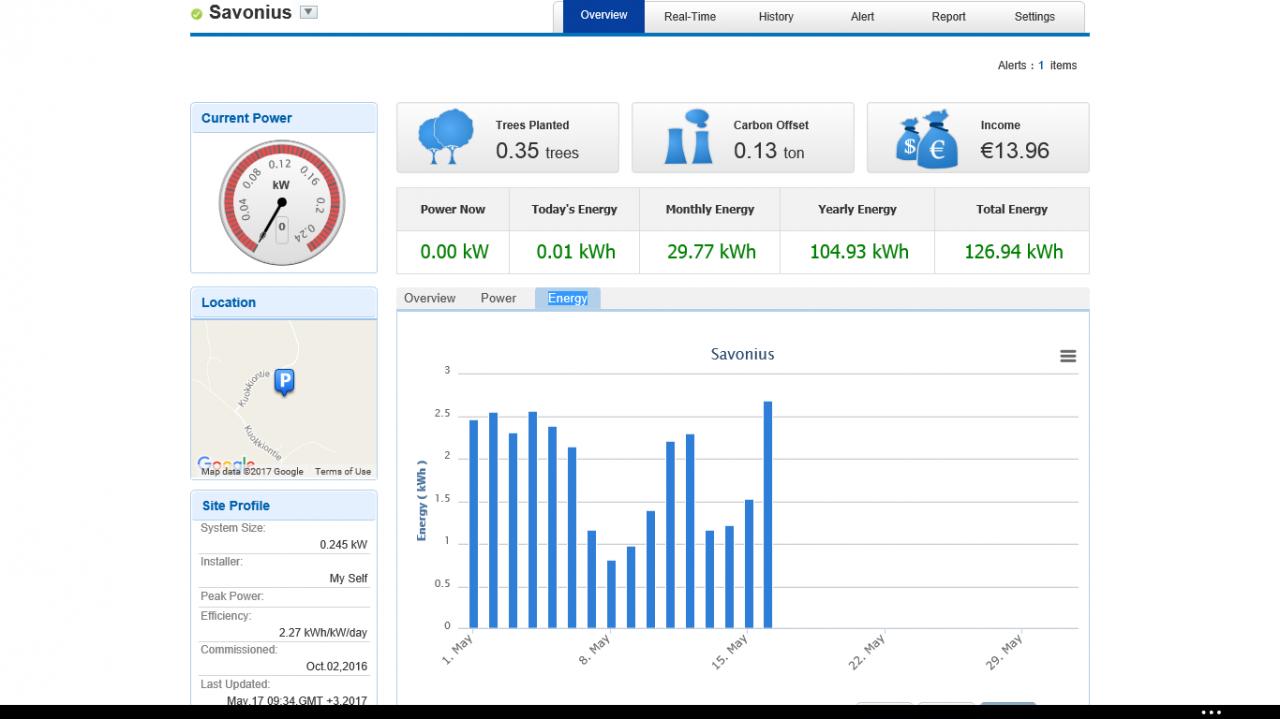Click Monthly Energy value 29.77 kWh

(x=711, y=252)
